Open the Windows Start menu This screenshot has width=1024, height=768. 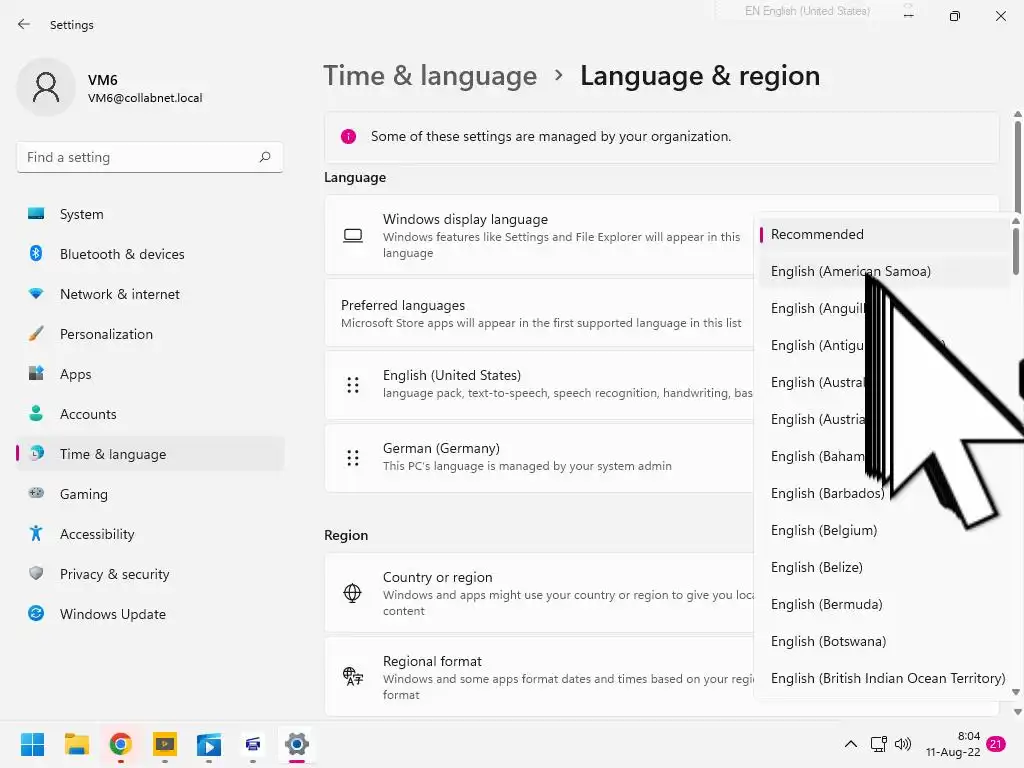pyautogui.click(x=32, y=744)
